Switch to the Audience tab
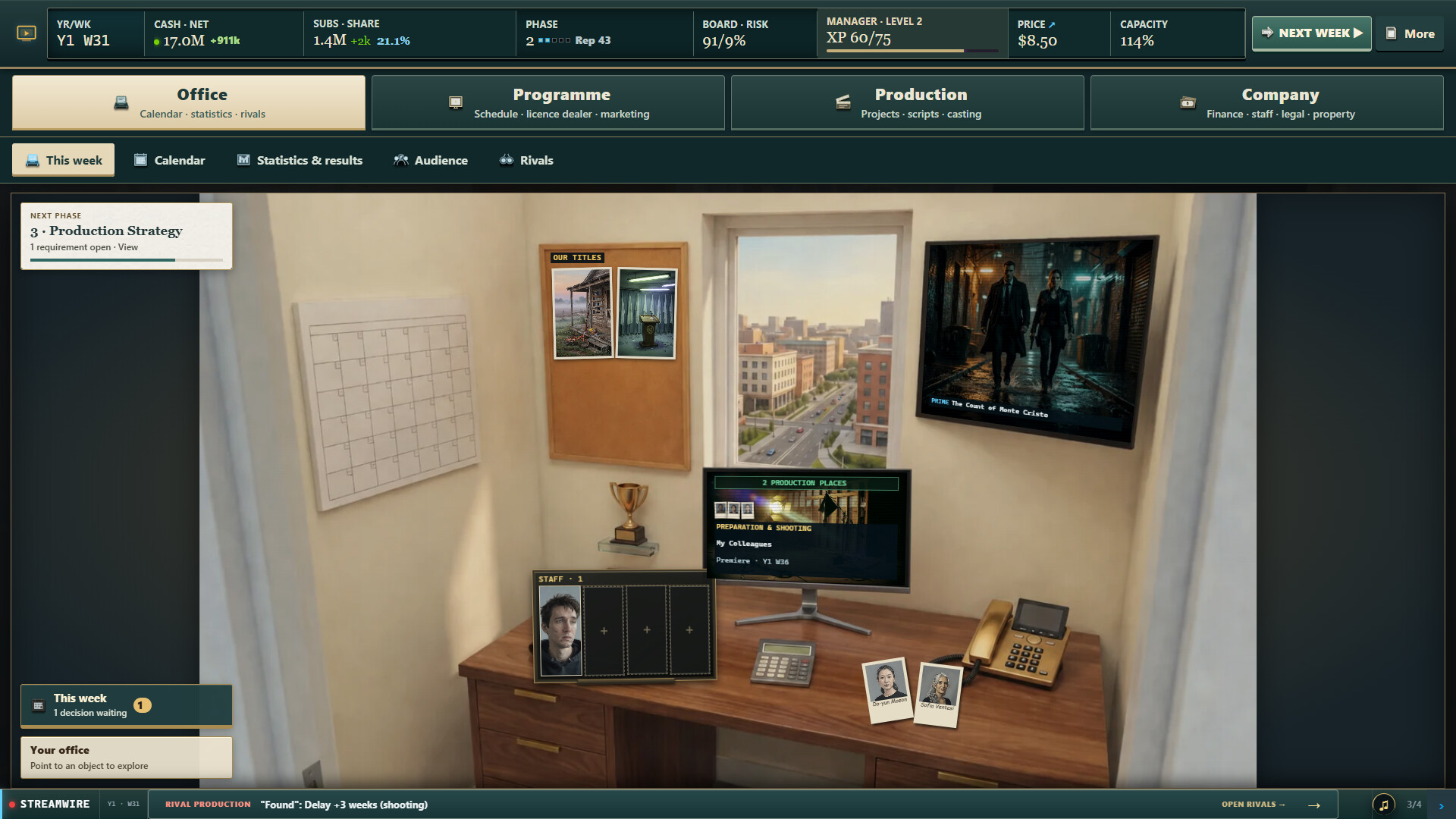Screen dimensions: 1456x819 [431, 160]
